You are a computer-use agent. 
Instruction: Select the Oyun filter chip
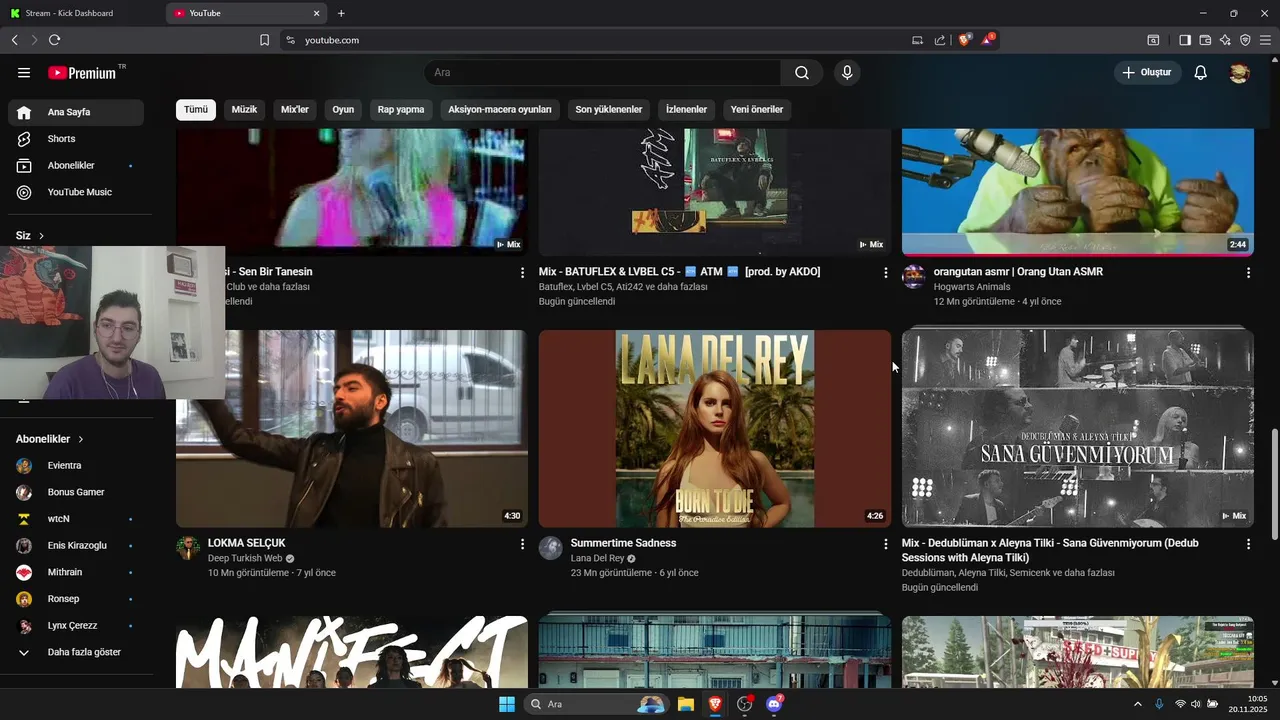point(343,109)
